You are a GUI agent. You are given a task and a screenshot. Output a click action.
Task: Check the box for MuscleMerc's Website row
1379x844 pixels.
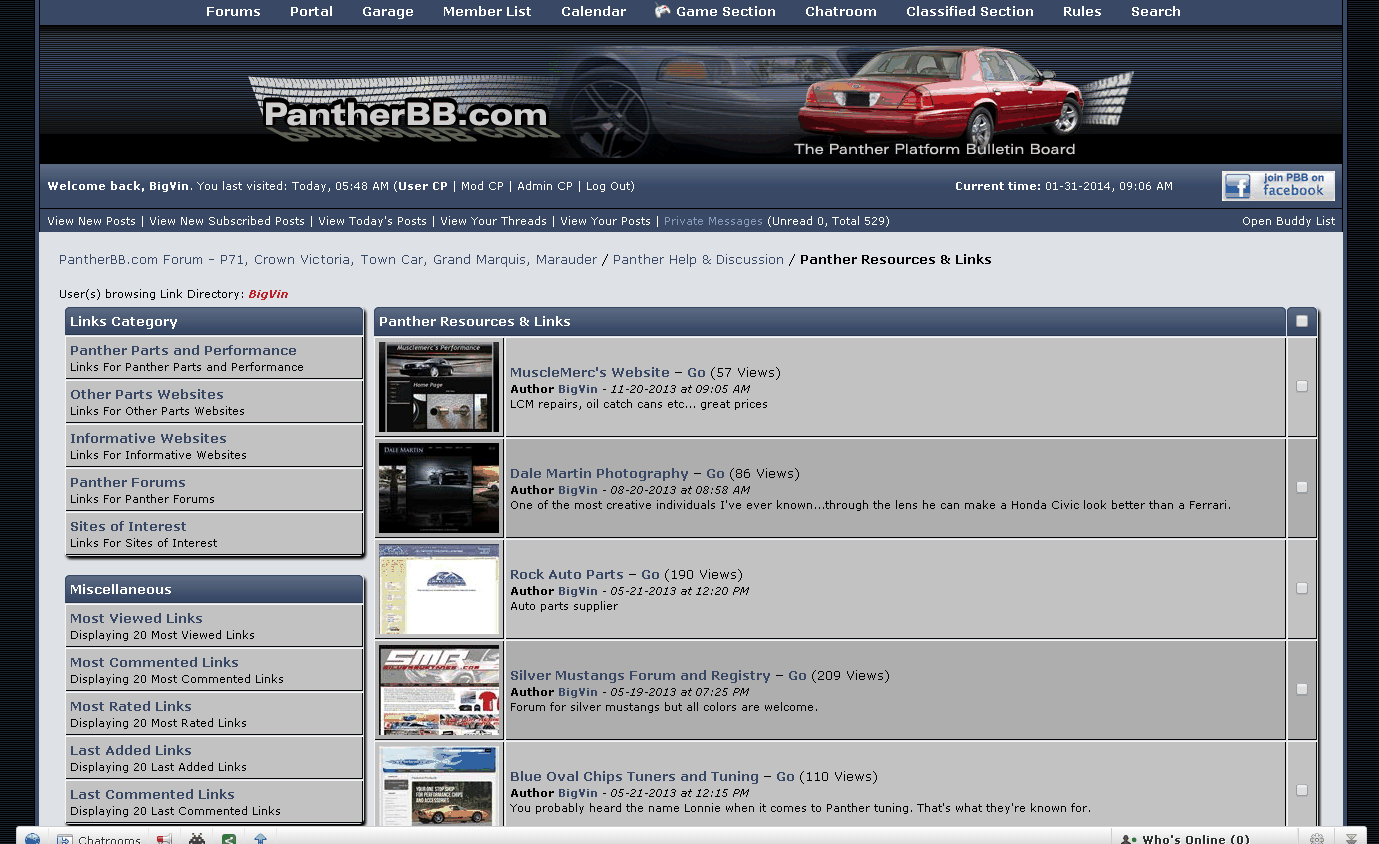tap(1301, 386)
